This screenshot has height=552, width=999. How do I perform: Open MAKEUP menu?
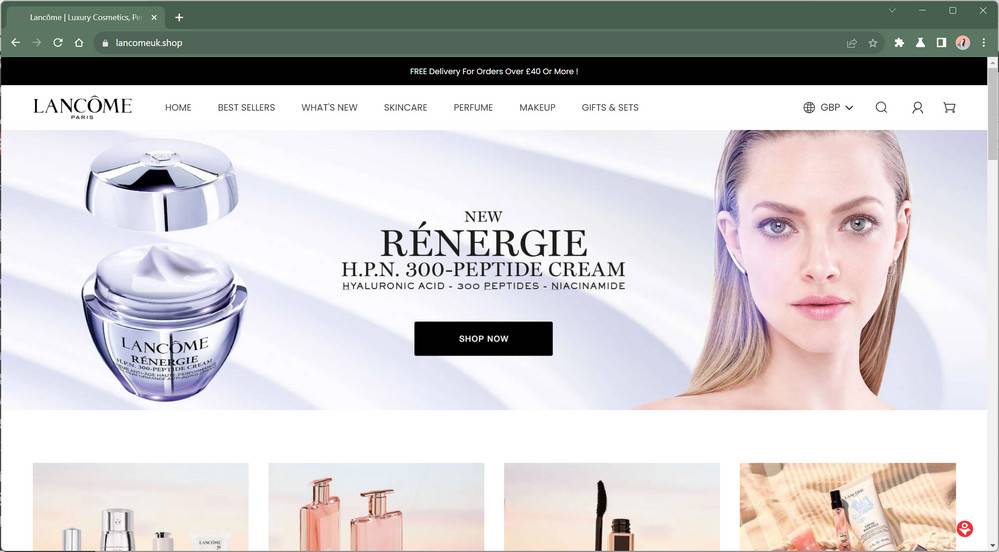[x=537, y=107]
